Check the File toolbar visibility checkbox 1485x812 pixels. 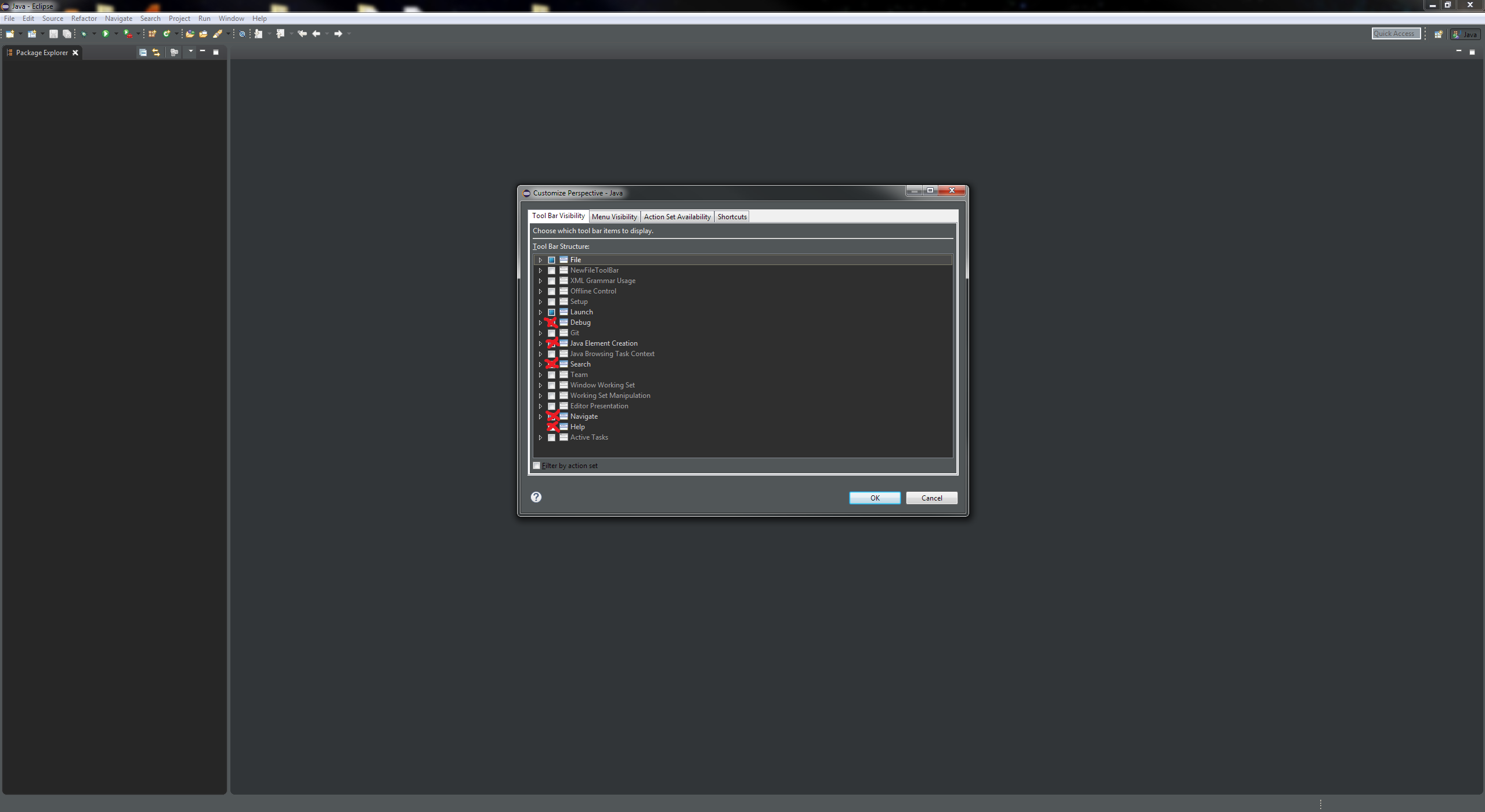(x=551, y=260)
